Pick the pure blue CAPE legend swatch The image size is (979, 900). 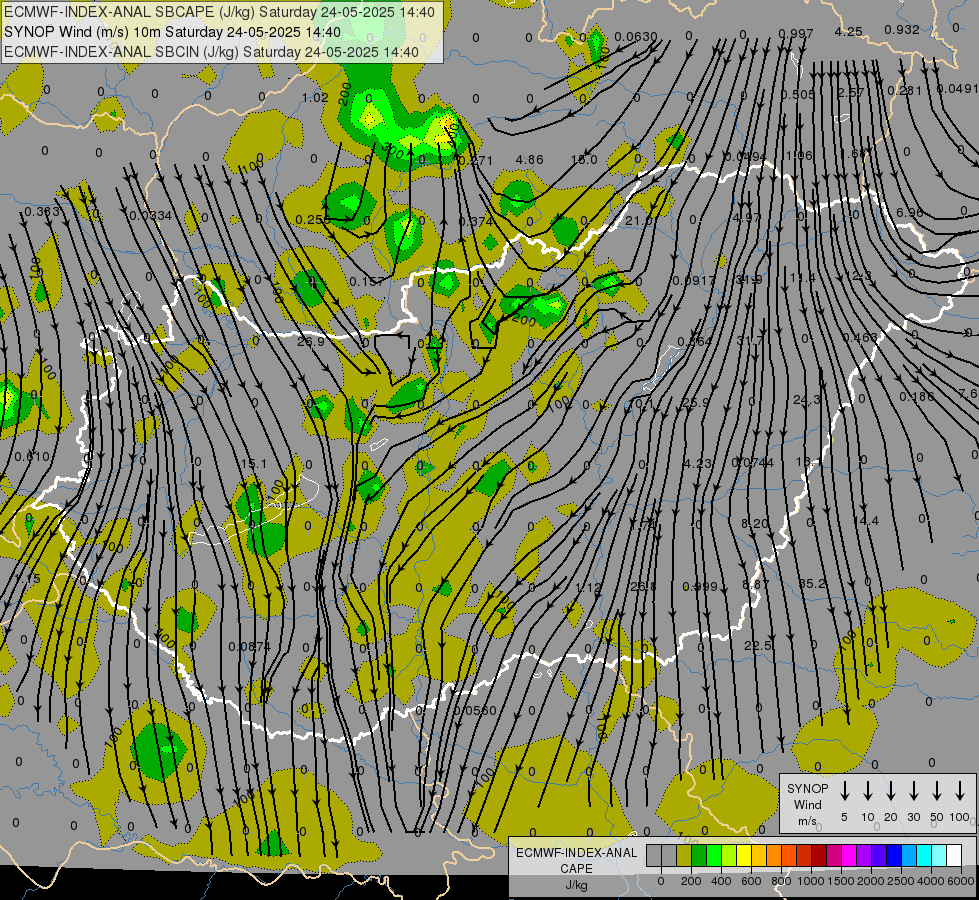click(893, 855)
